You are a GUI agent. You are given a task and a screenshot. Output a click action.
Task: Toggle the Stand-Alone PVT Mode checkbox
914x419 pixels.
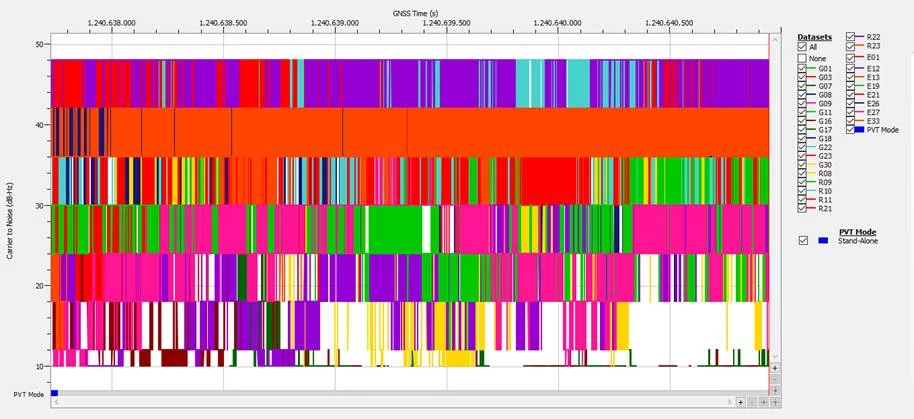(x=802, y=240)
